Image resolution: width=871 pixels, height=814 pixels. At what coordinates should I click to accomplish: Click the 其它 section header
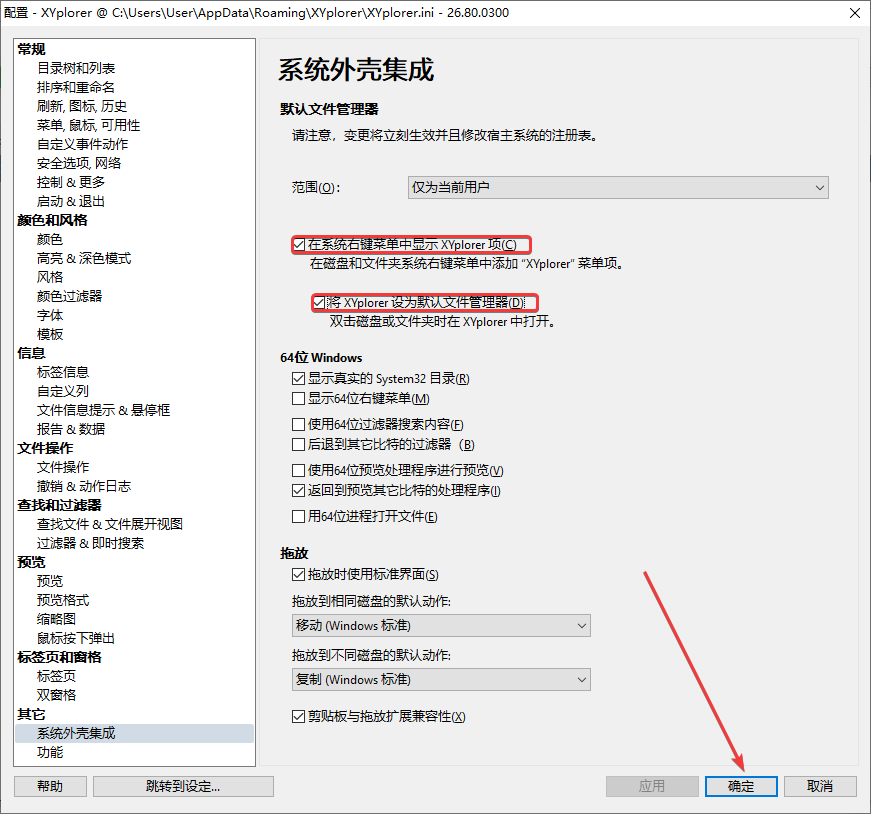[31, 714]
